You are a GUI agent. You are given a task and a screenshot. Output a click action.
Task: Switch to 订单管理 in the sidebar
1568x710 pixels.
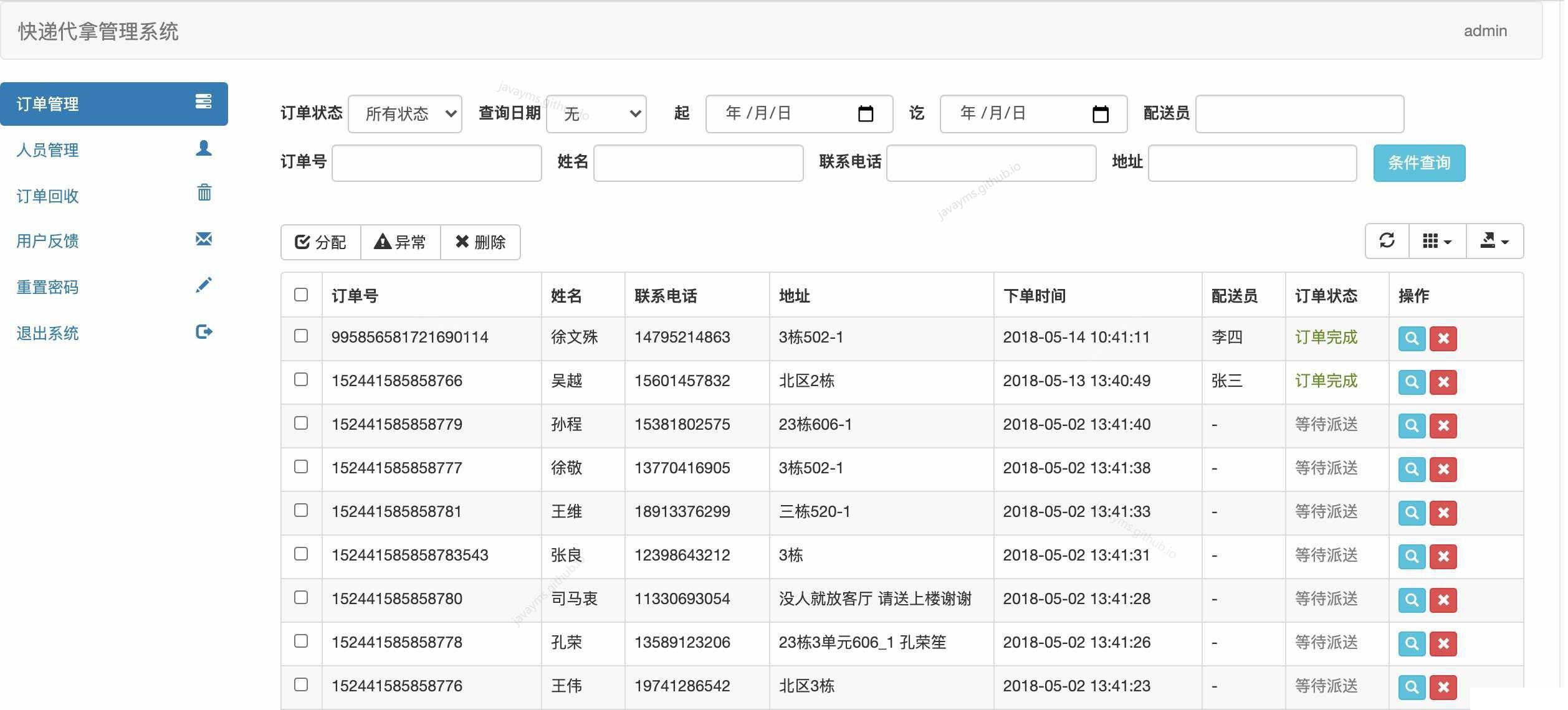tap(47, 104)
